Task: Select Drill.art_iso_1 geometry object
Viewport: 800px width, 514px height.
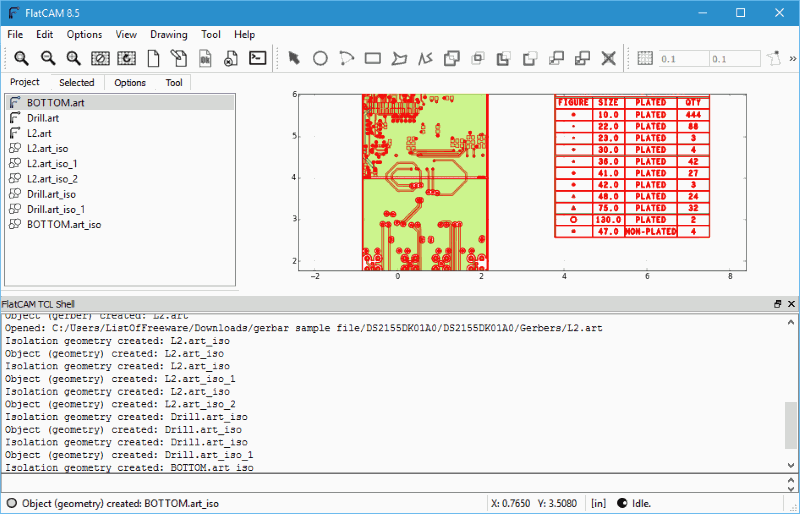Action: click(120, 209)
